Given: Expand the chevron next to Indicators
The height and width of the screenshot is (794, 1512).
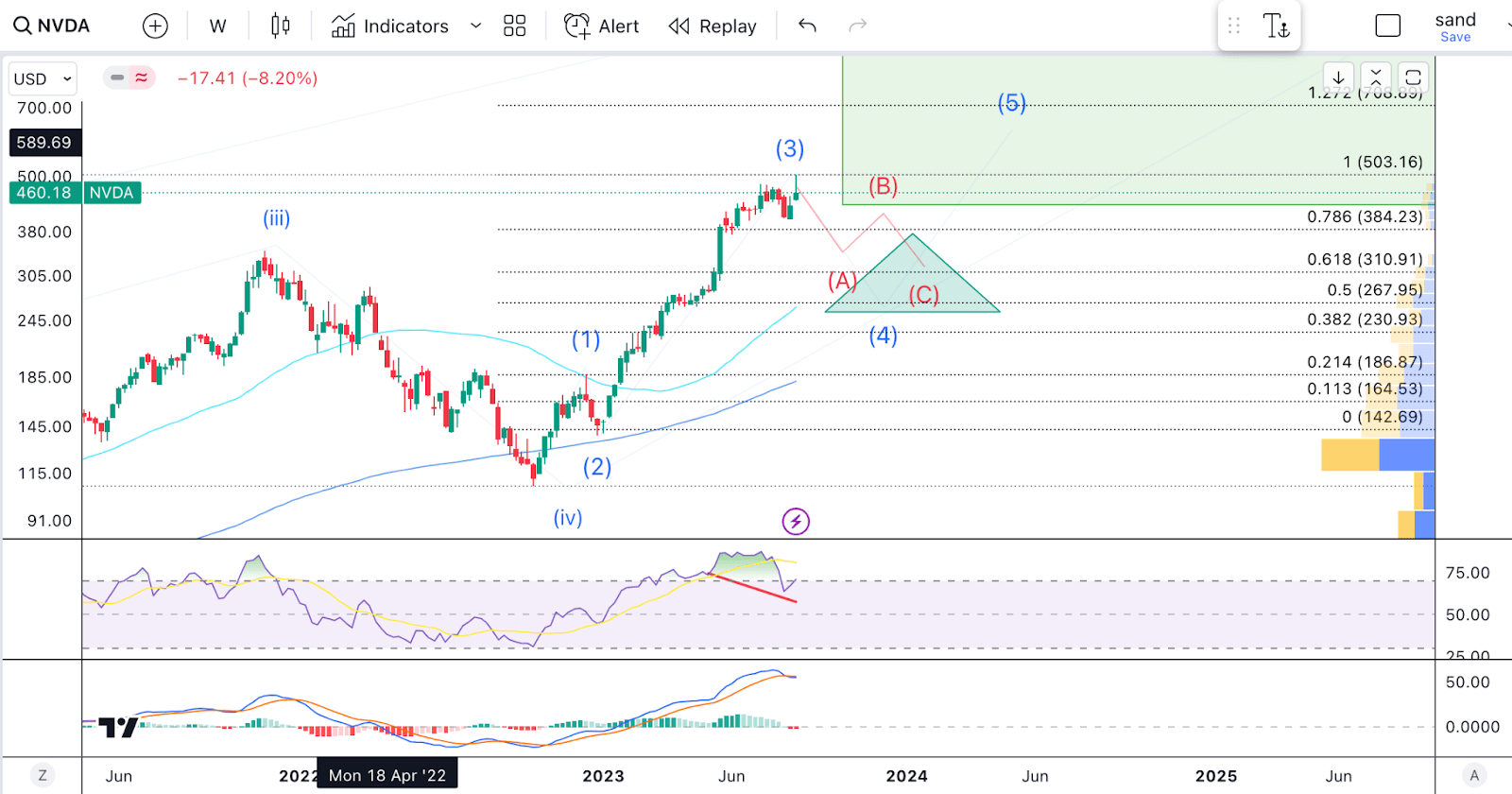Looking at the screenshot, I should 475,26.
